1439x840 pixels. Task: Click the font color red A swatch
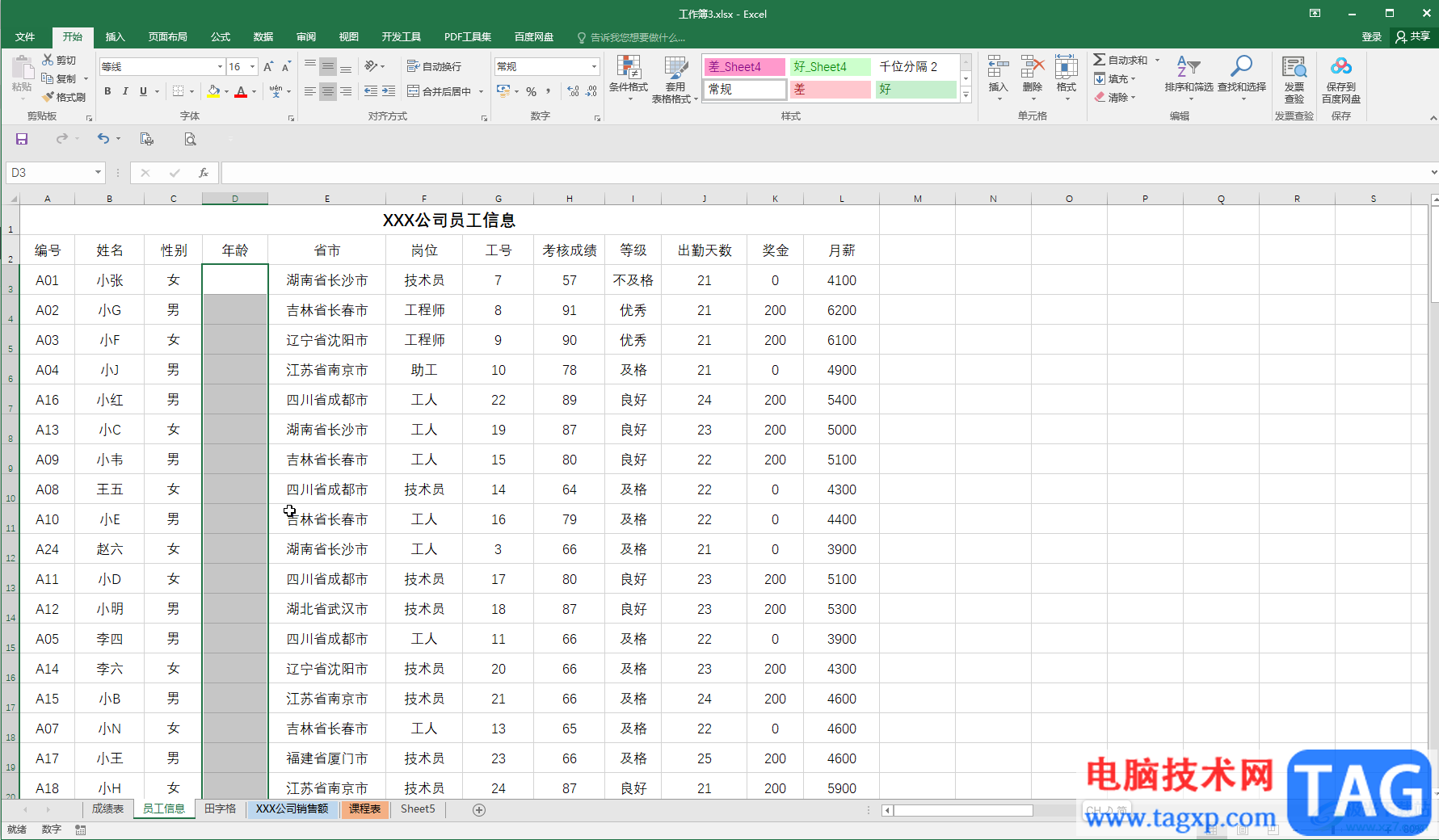pyautogui.click(x=241, y=92)
